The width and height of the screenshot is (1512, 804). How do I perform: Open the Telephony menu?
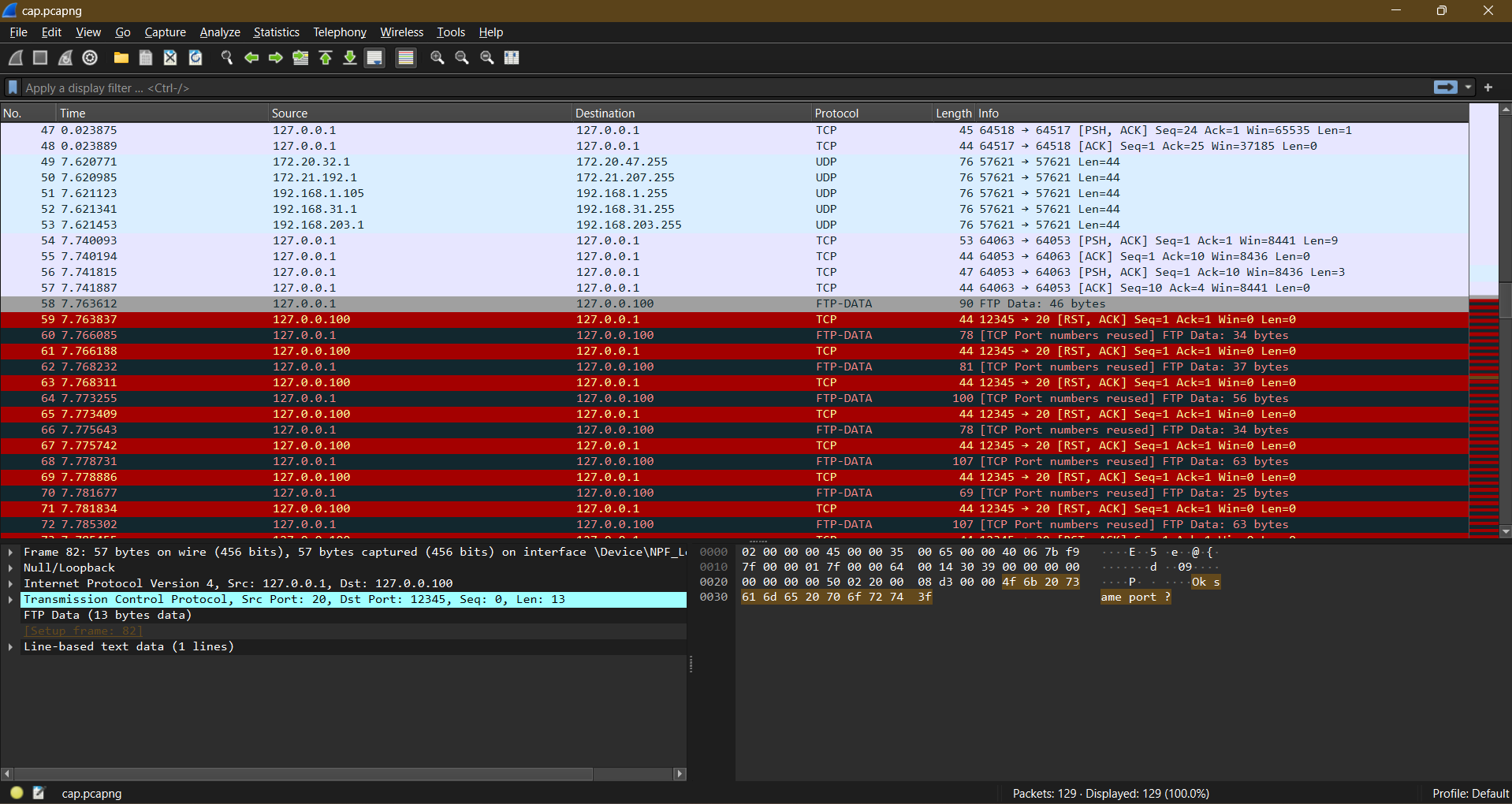[339, 32]
